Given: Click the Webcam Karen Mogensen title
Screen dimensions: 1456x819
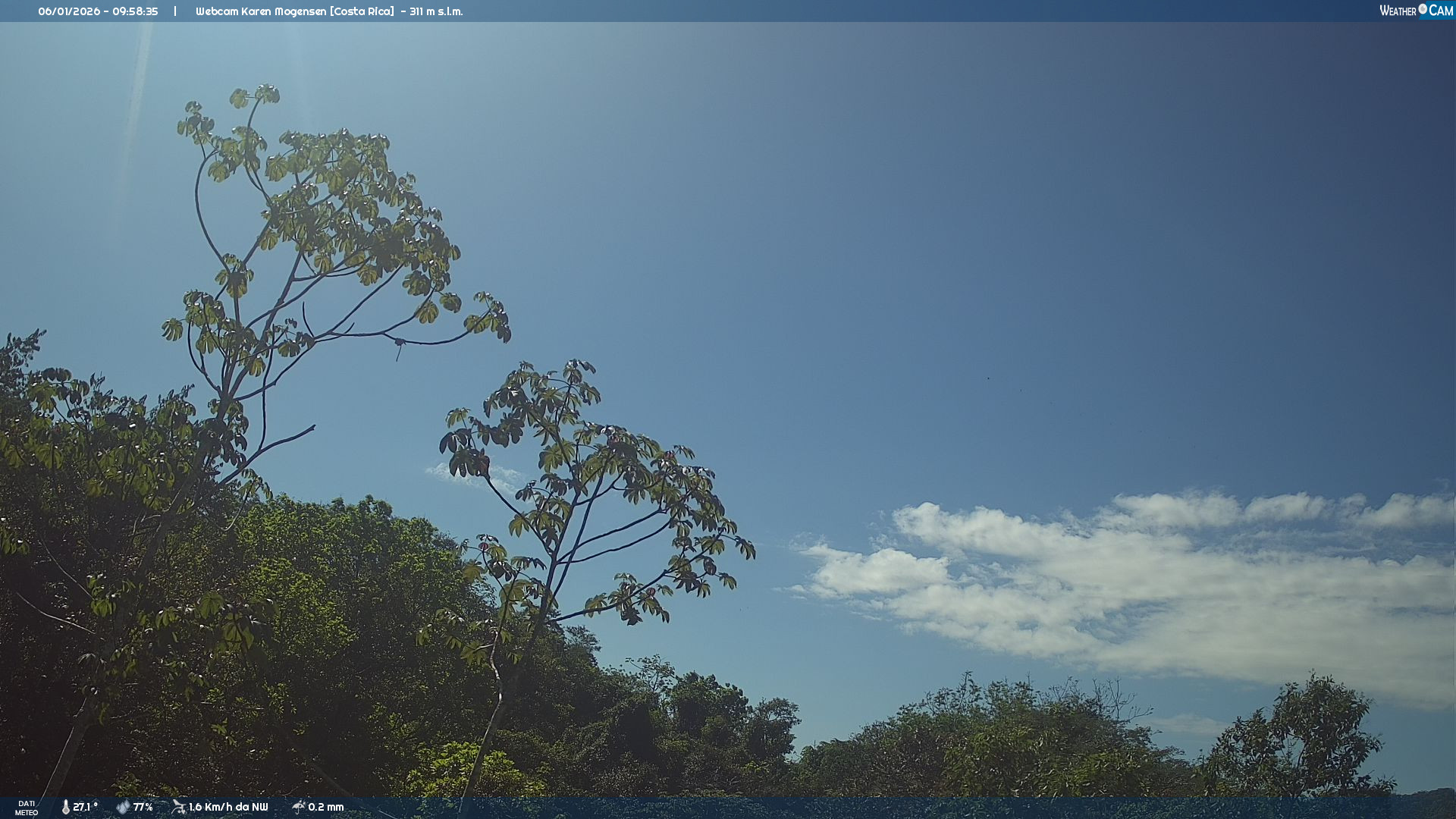Looking at the screenshot, I should [261, 11].
